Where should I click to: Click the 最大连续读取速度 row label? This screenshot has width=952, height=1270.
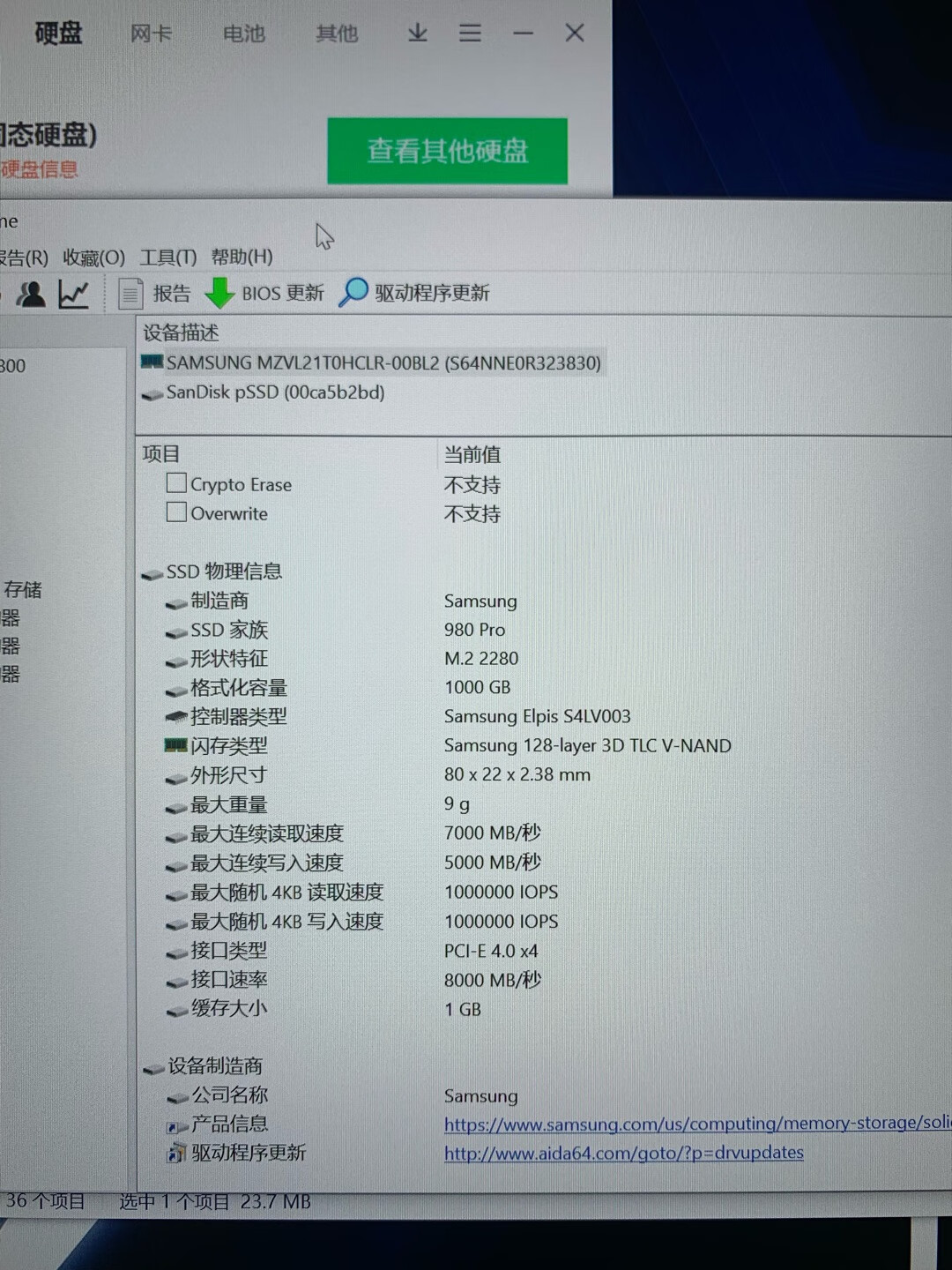[x=267, y=833]
